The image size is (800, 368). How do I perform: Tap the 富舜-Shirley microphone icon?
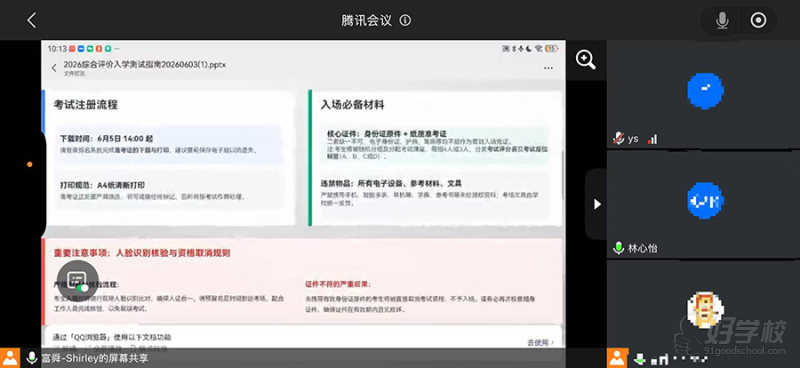32,358
